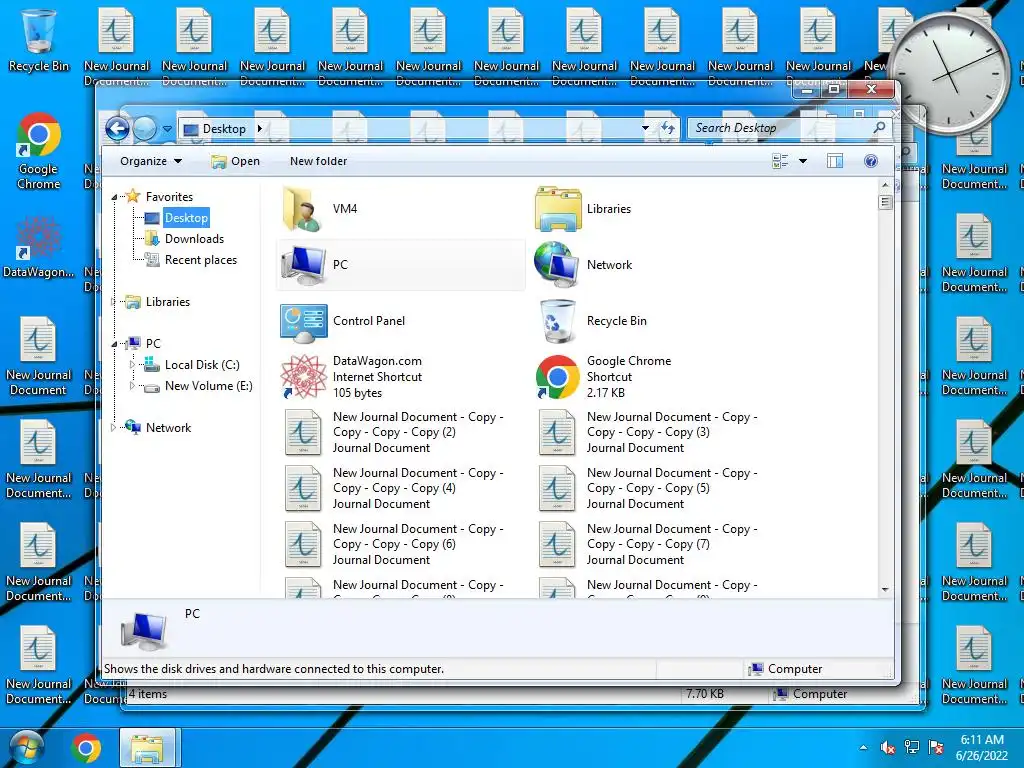Screen dimensions: 1024x768
Task: Click File Explorer taskbar button
Action: click(x=148, y=748)
